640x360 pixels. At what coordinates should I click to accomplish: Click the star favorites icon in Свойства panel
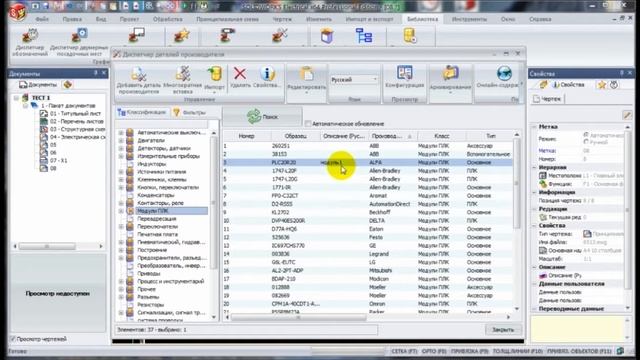(602, 85)
